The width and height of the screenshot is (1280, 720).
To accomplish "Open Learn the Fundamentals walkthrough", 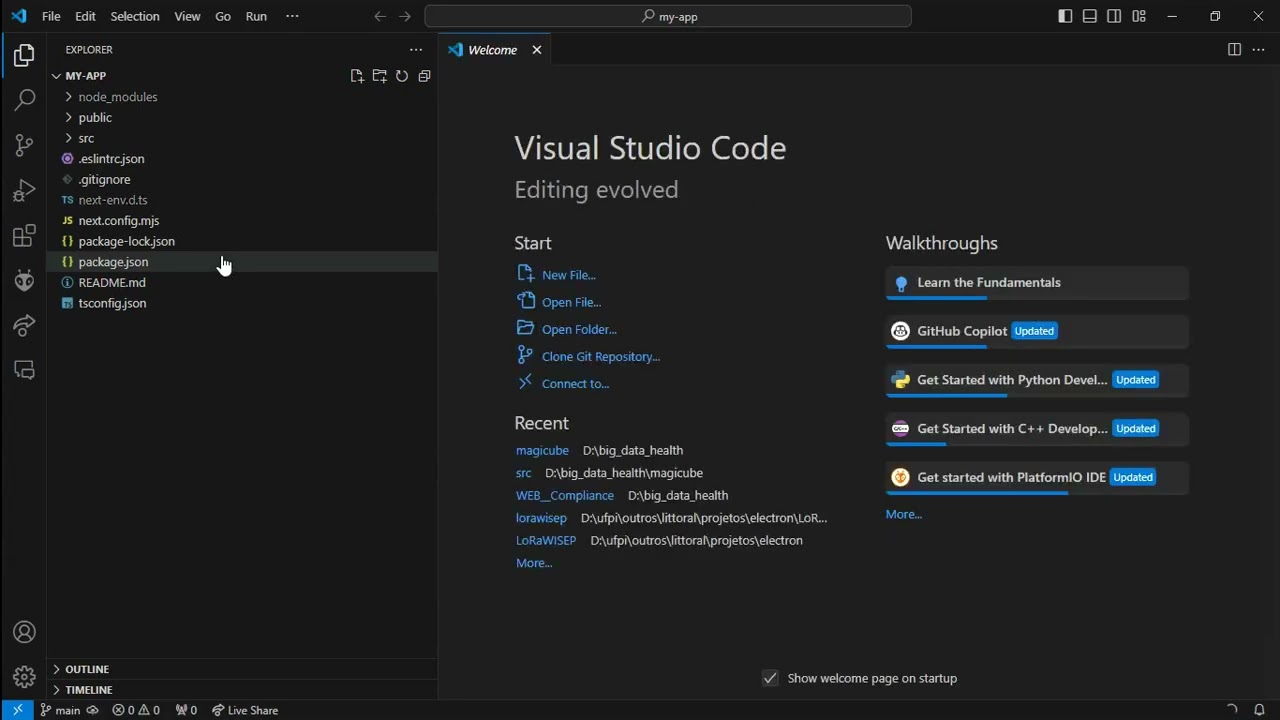I will (1037, 283).
